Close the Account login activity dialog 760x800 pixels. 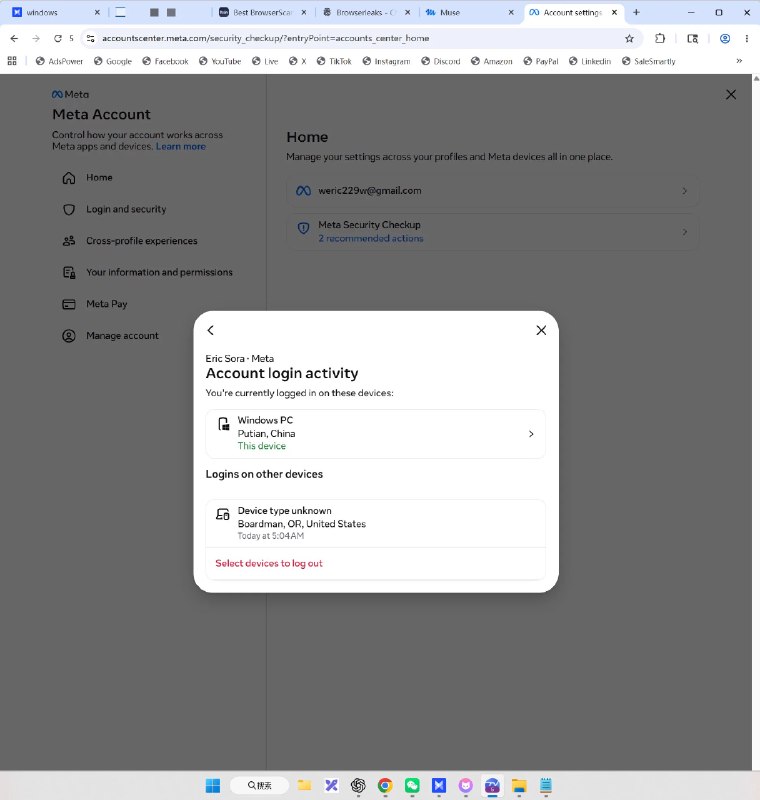(541, 330)
